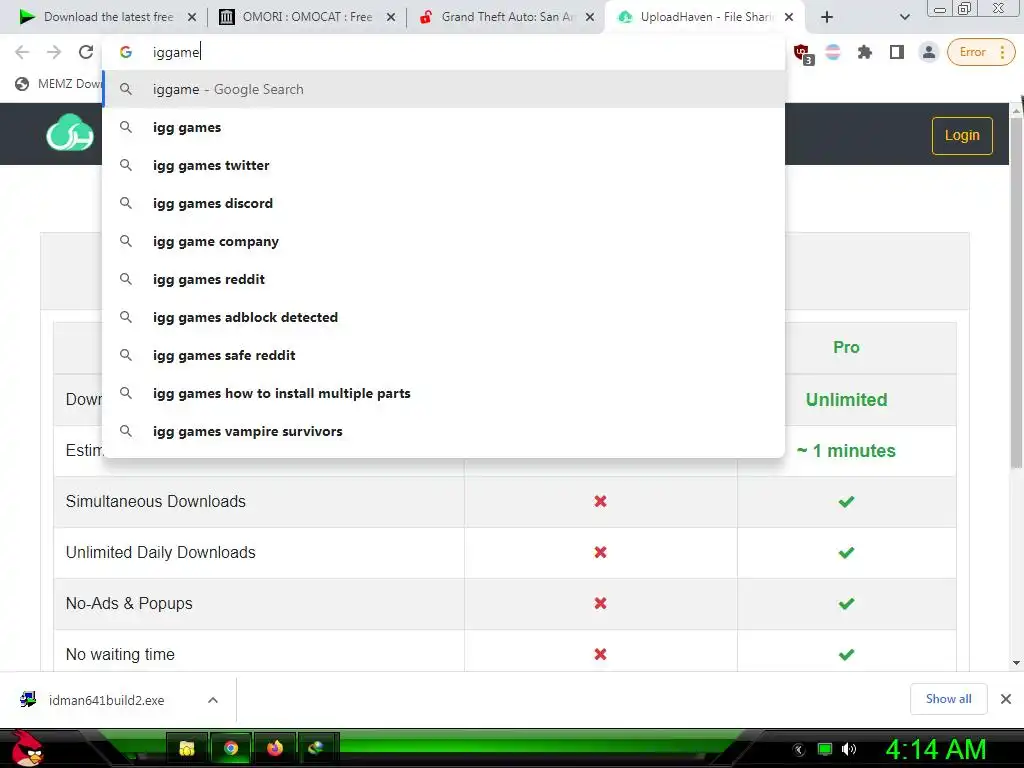Viewport: 1024px width, 768px height.
Task: Click the No waiting time label
Action: (x=120, y=654)
